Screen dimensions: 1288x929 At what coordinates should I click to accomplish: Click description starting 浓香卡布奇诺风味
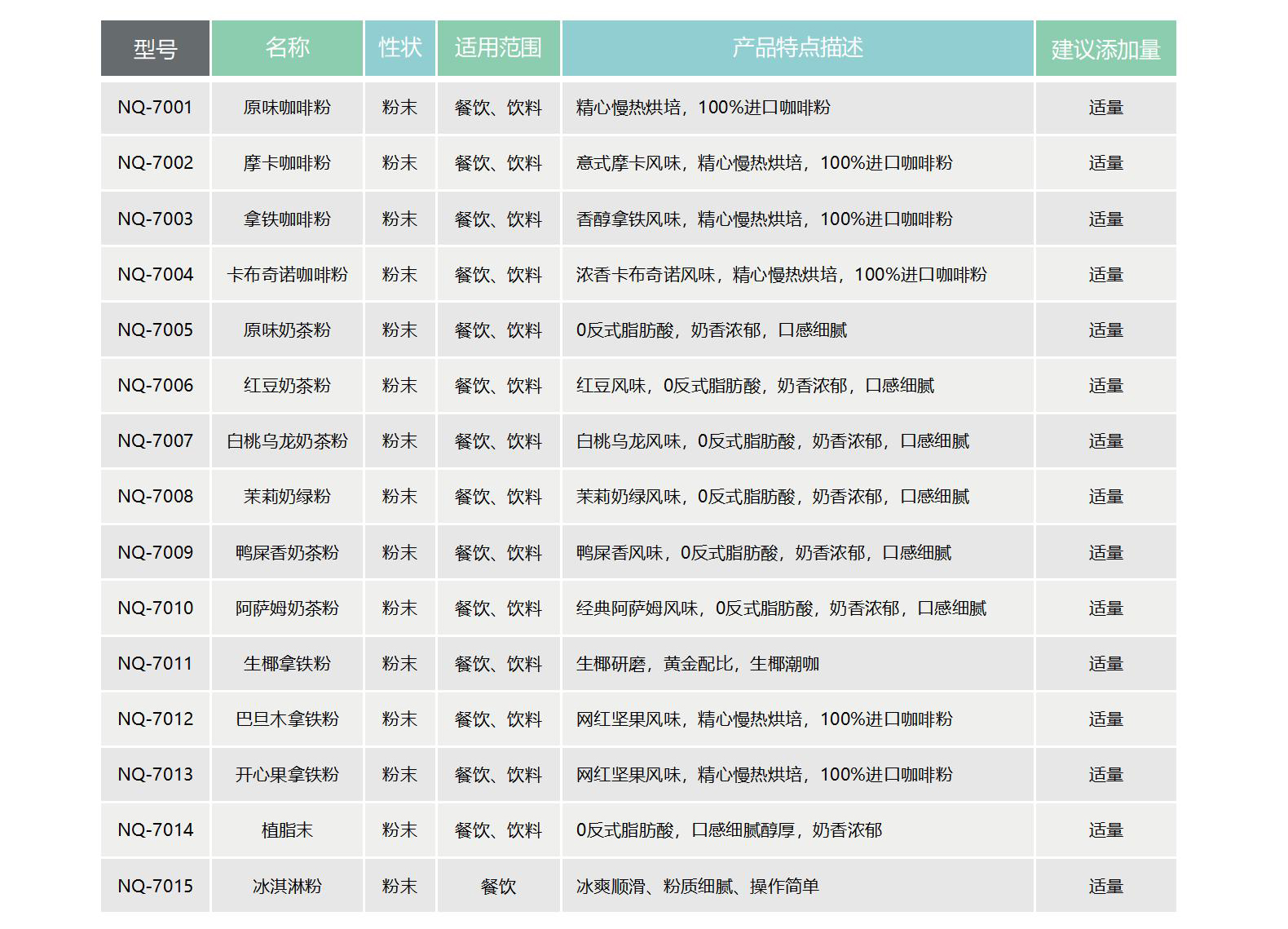point(782,274)
